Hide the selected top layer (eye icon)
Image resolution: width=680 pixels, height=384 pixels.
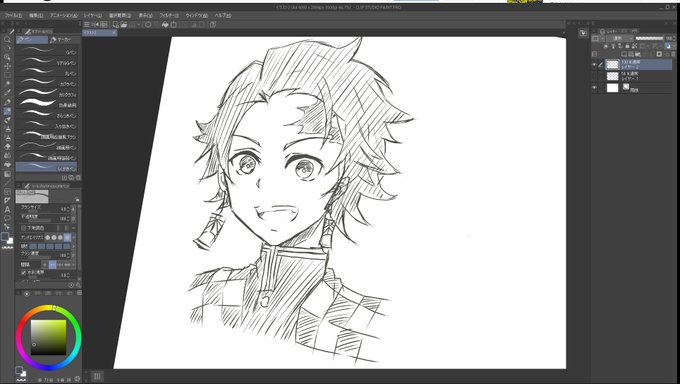click(x=594, y=65)
